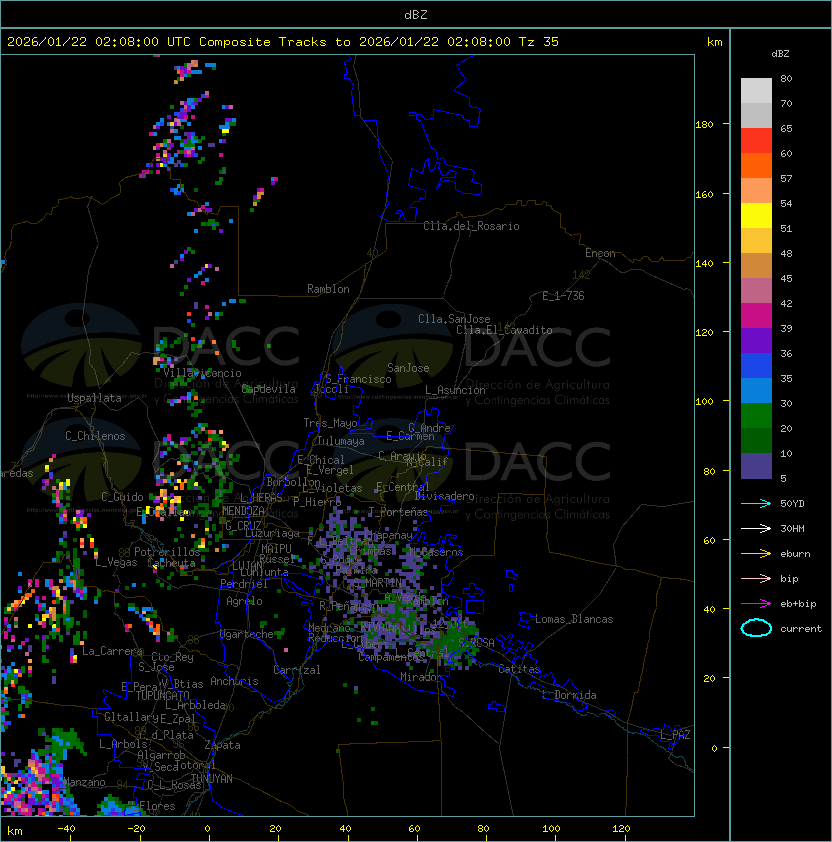Click the 'Capdevila' map label
Viewport: 832px width, 842px height.
[269, 389]
